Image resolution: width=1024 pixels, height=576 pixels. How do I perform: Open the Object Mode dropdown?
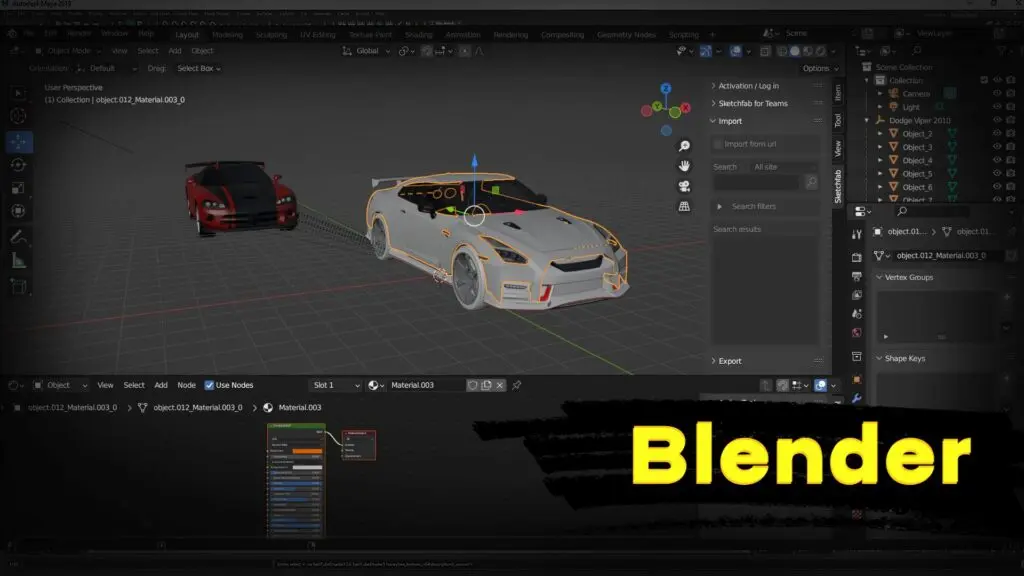tap(68, 51)
